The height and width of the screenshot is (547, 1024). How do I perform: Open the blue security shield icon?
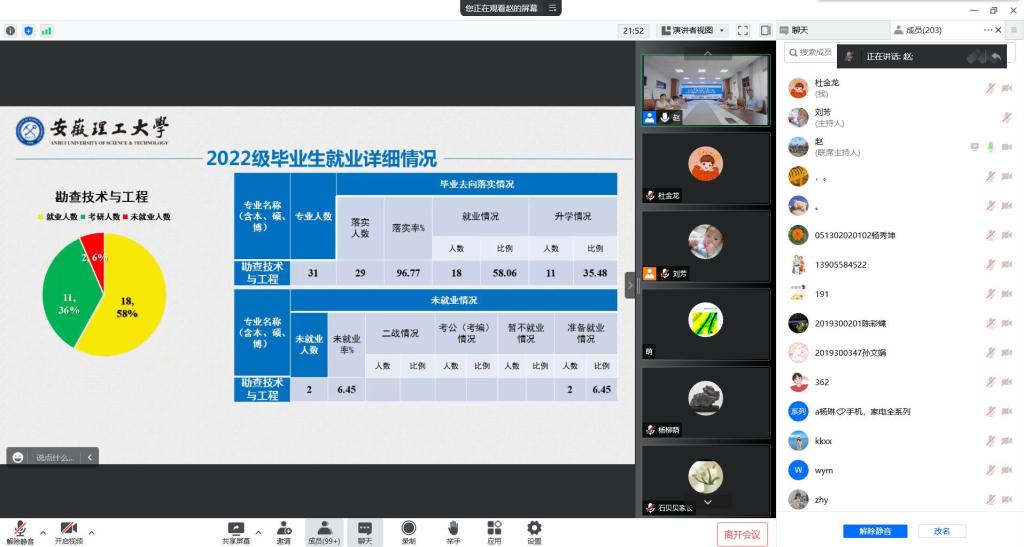pyautogui.click(x=28, y=31)
